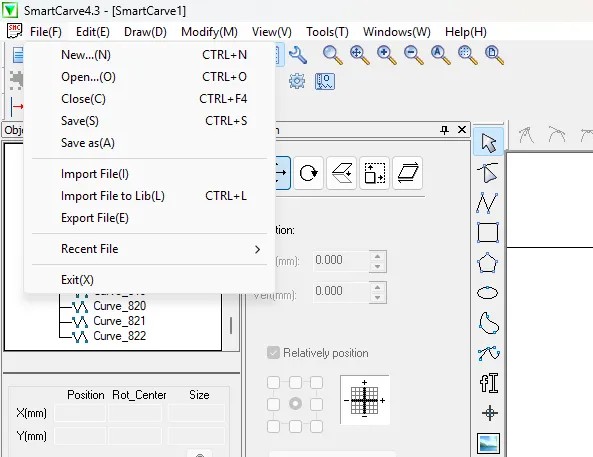This screenshot has width=593, height=457.
Task: Decrease the horizontal position value stepper
Action: 377,267
